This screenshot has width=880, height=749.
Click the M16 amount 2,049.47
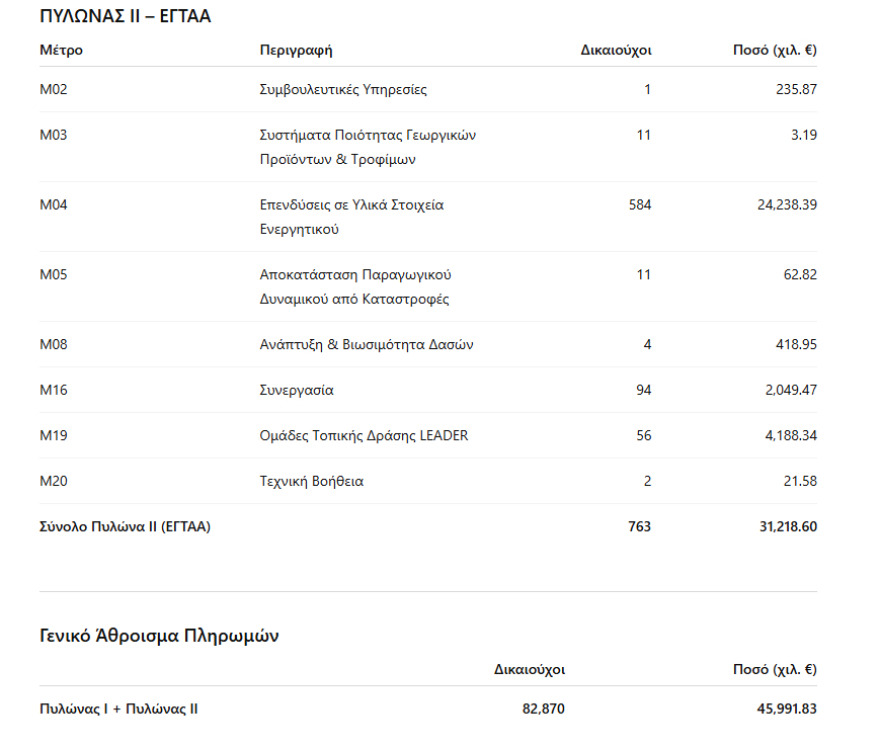(x=791, y=390)
